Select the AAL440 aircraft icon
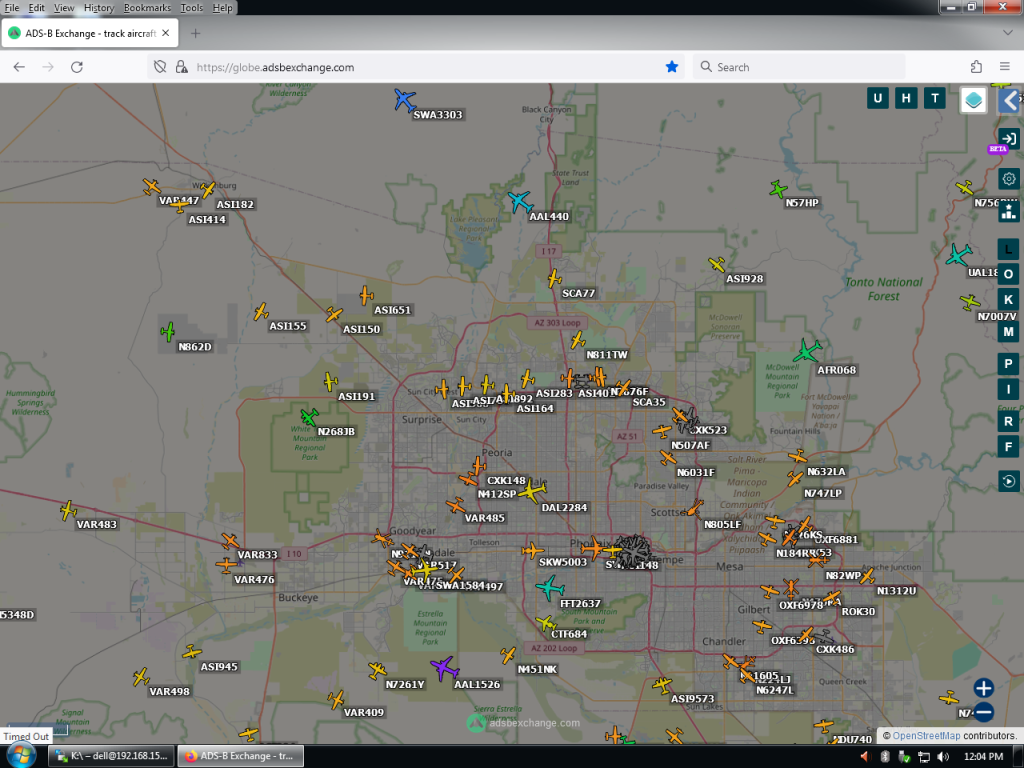The image size is (1024, 768). 520,202
